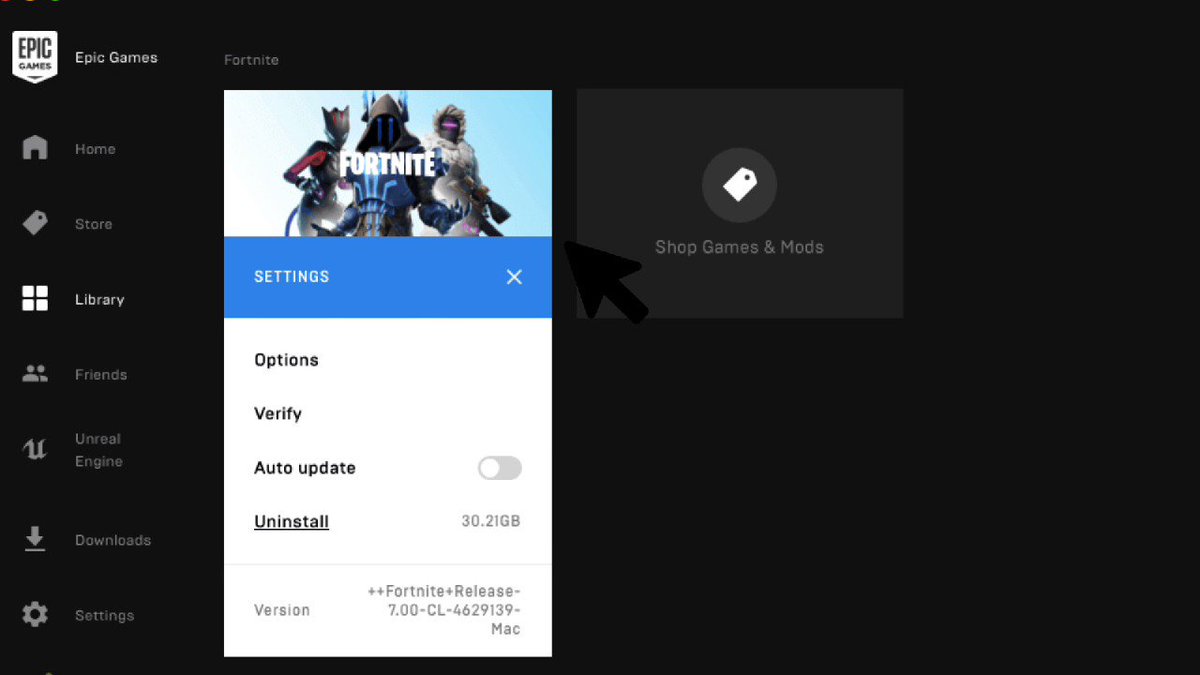
Task: Open the Downloads arrow icon
Action: pos(35,539)
